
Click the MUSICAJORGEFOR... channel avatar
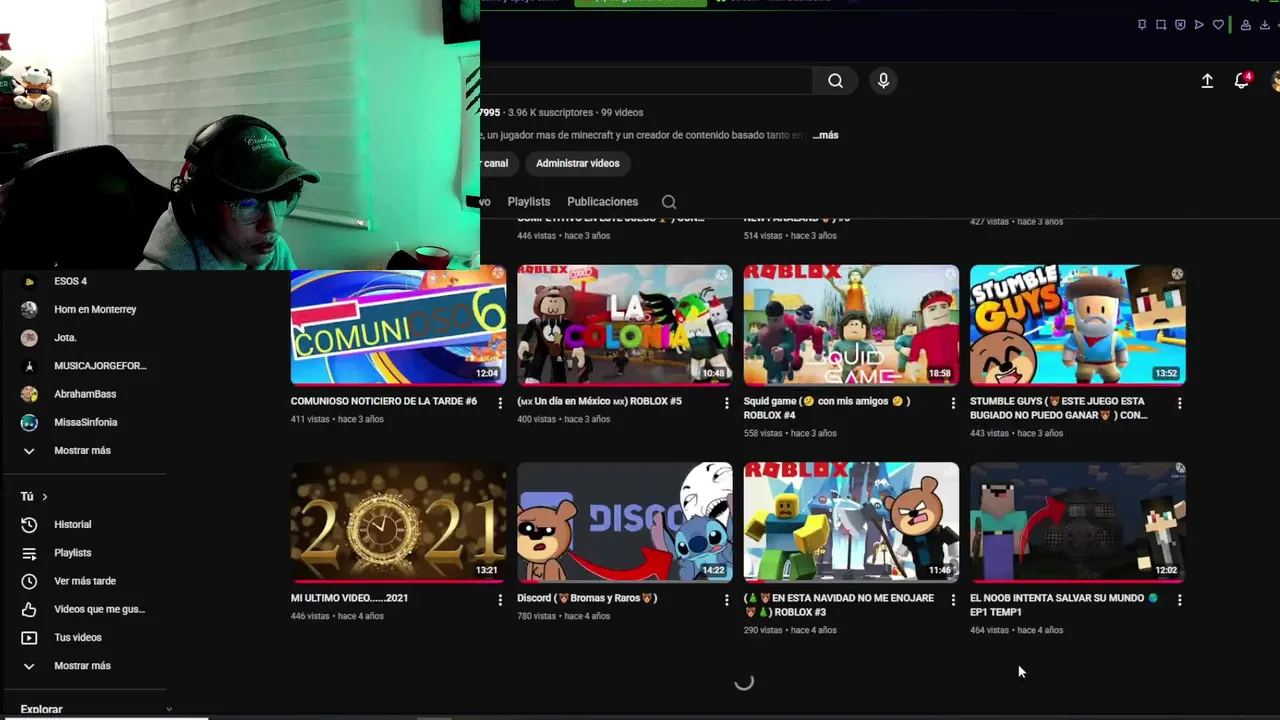coord(29,366)
